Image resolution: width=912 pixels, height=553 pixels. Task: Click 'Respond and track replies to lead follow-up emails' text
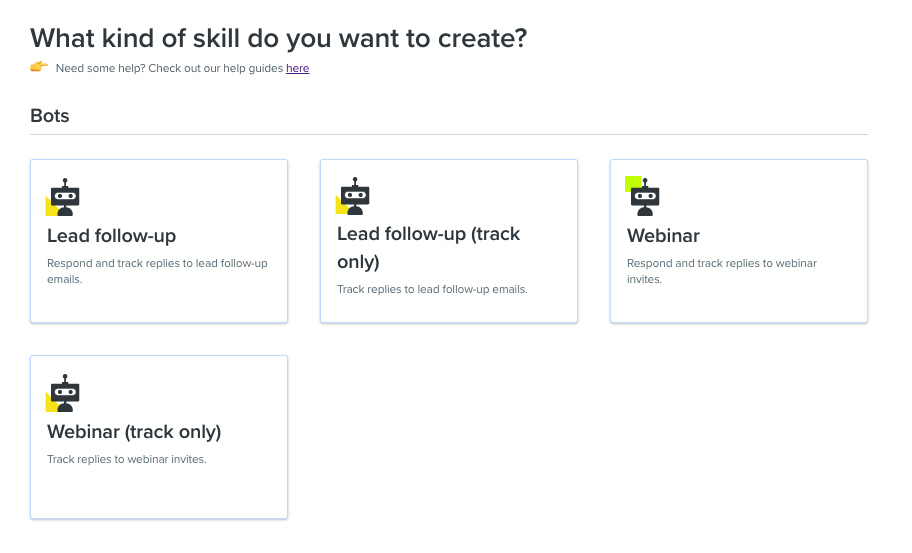point(157,271)
